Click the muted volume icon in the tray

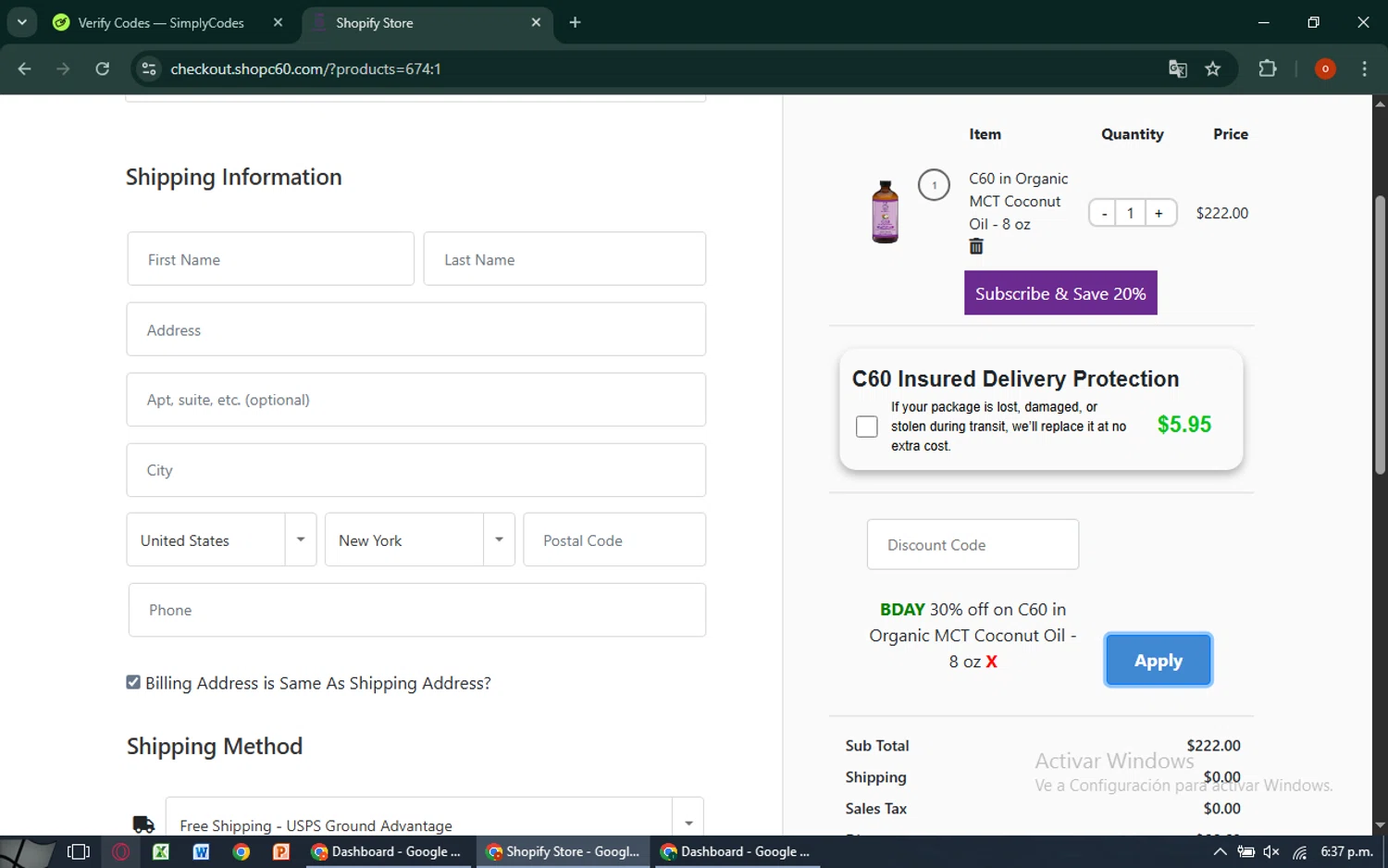[x=1271, y=852]
